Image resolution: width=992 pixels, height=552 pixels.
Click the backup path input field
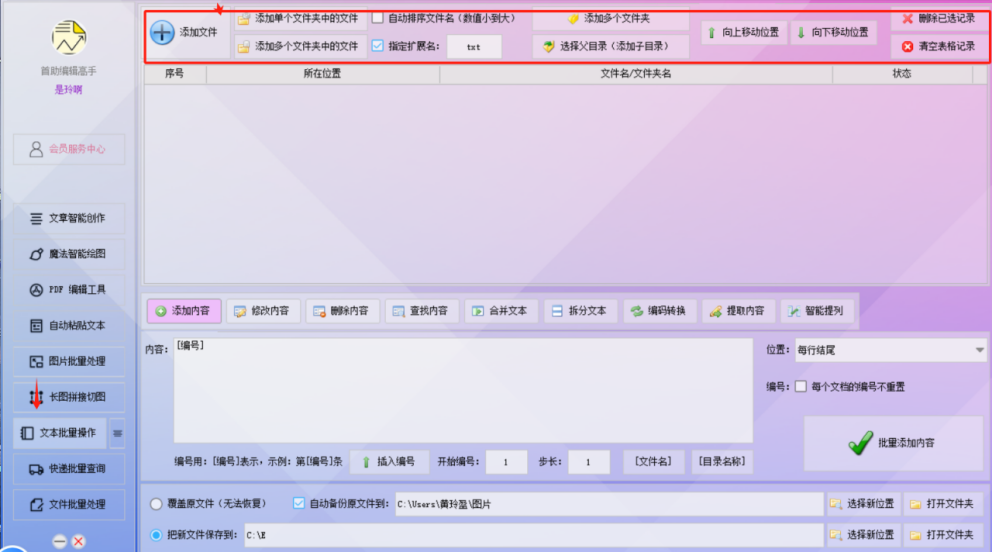(x=609, y=504)
